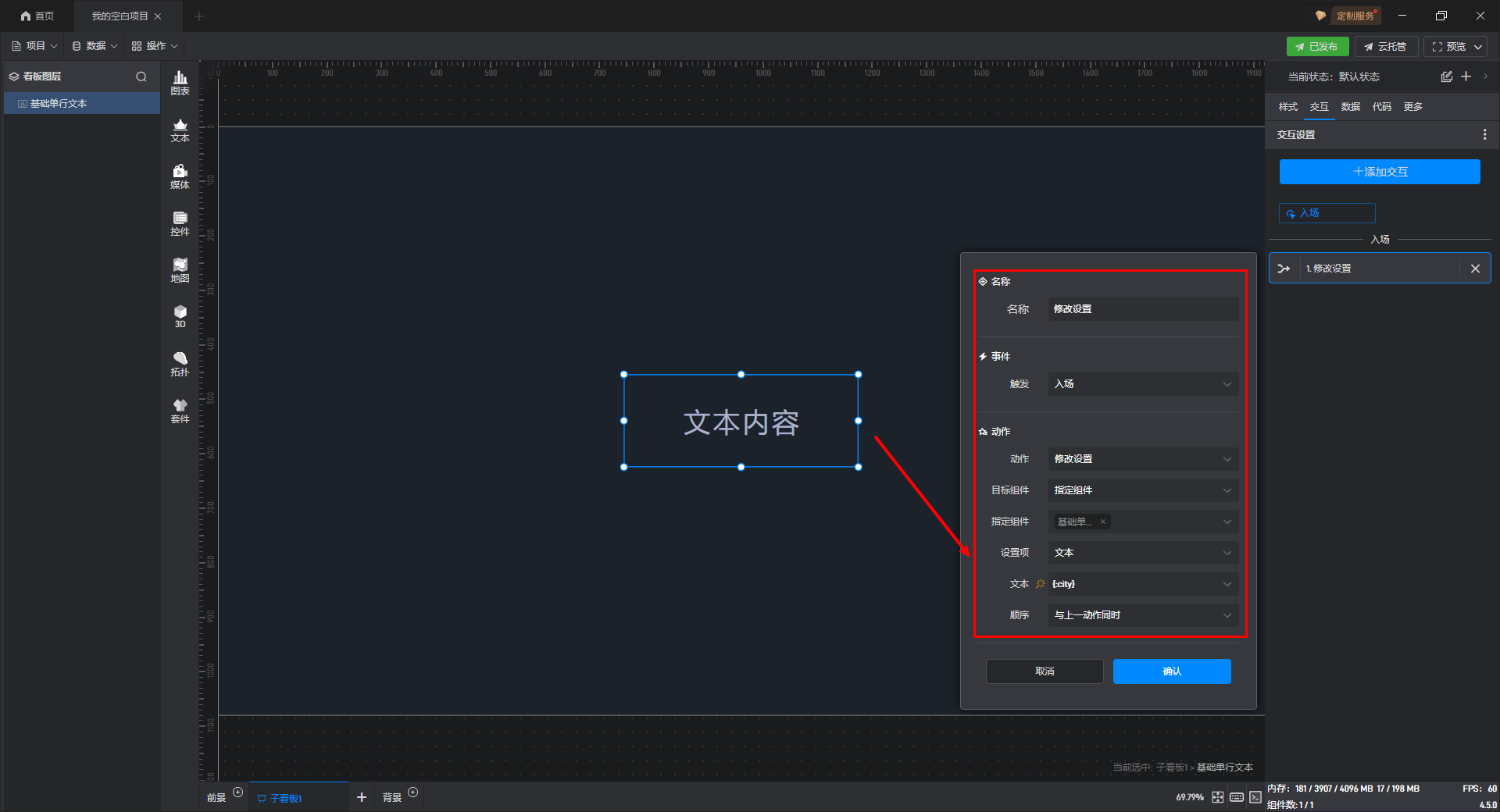Click the 添加交互 add interaction button
This screenshot has height=812, width=1500.
click(x=1380, y=172)
